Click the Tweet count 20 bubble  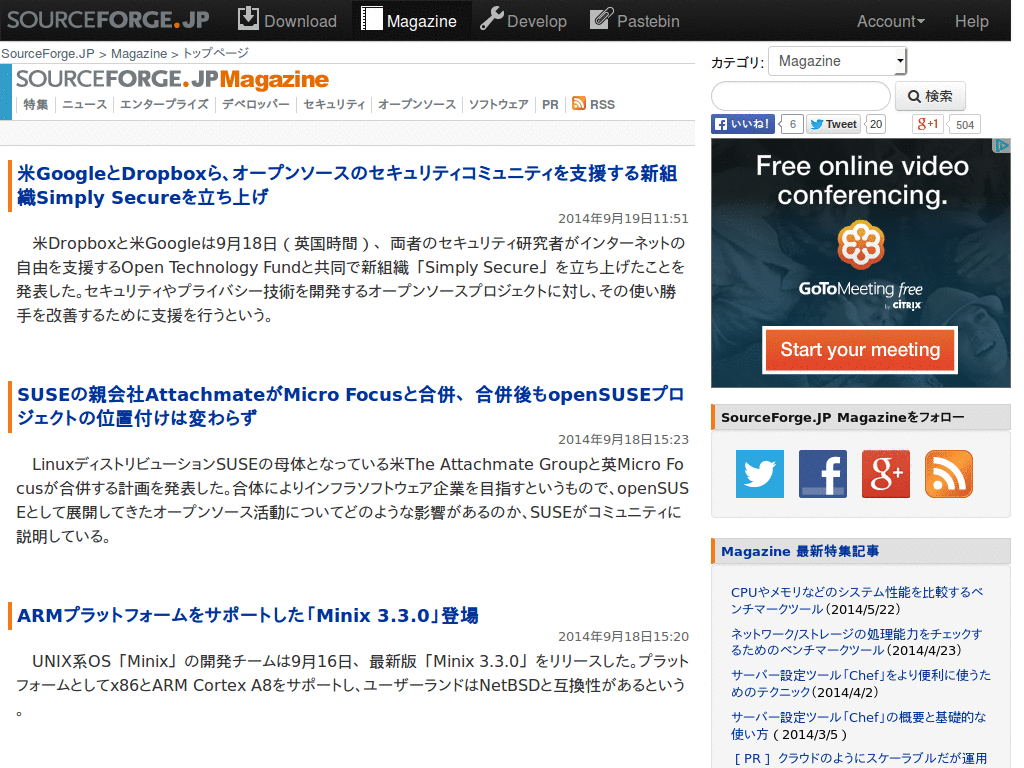tap(876, 124)
